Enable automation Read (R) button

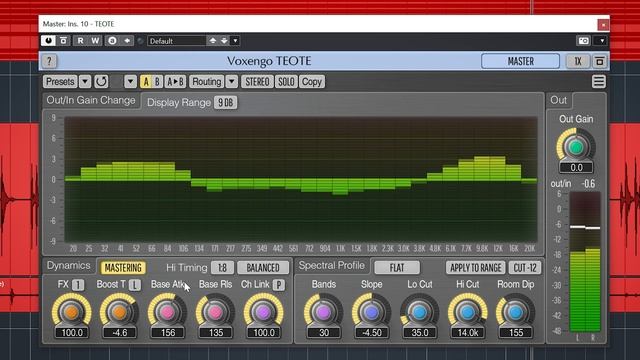(x=80, y=41)
